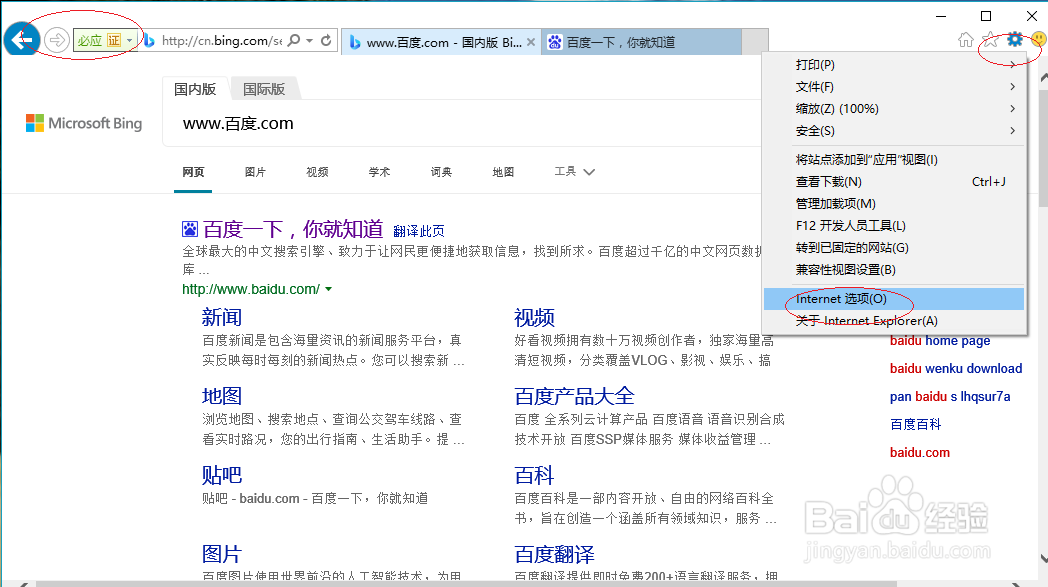The width and height of the screenshot is (1048, 587).
Task: Expand the 文件(F) submenu
Action: coord(894,87)
